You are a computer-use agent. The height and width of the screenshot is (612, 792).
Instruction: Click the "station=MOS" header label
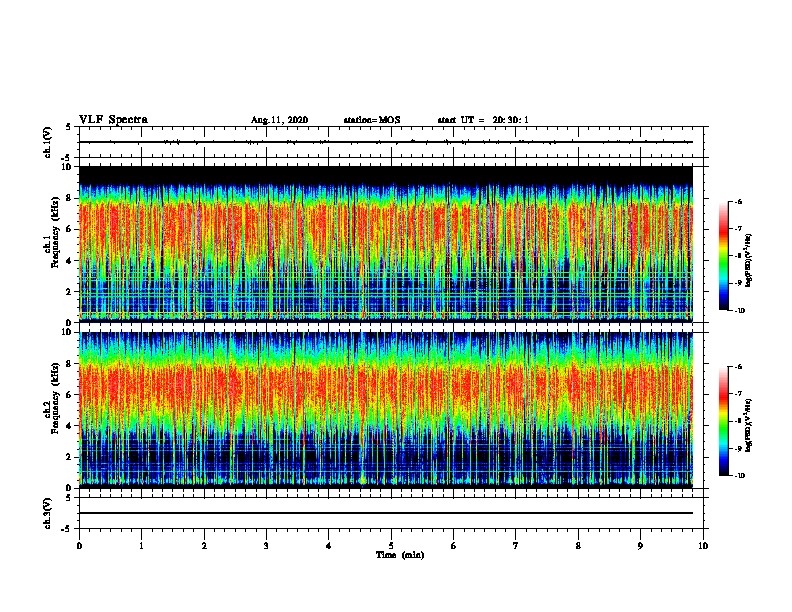(x=372, y=120)
